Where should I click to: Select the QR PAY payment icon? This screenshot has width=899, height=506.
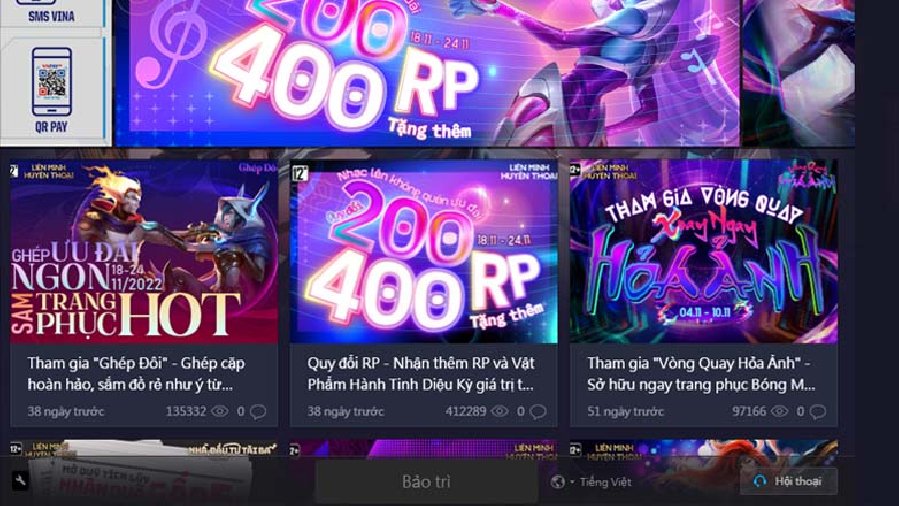click(x=52, y=91)
